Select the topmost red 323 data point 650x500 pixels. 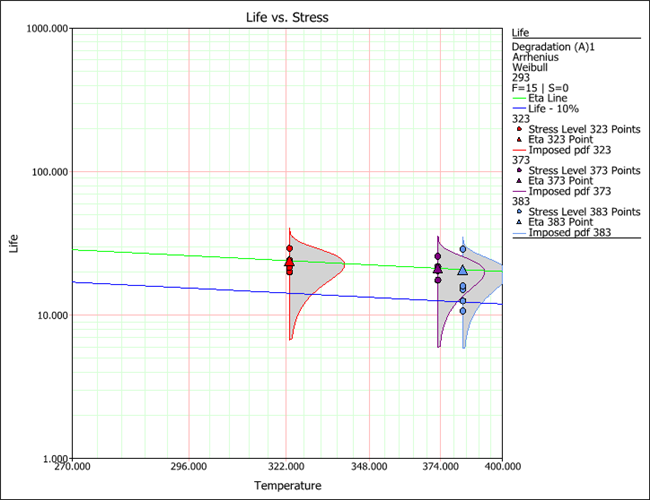point(289,248)
